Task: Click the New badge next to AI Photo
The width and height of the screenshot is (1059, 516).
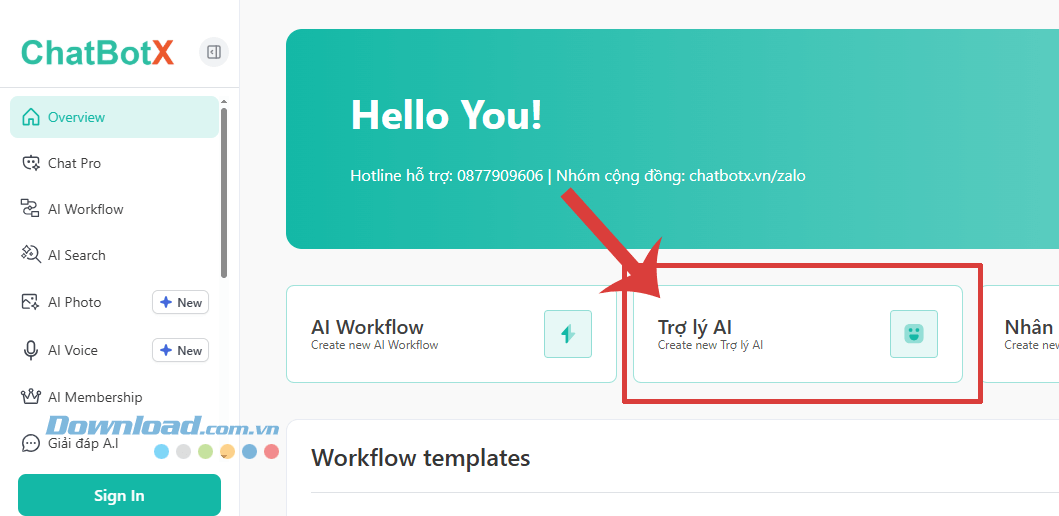Action: (x=180, y=302)
